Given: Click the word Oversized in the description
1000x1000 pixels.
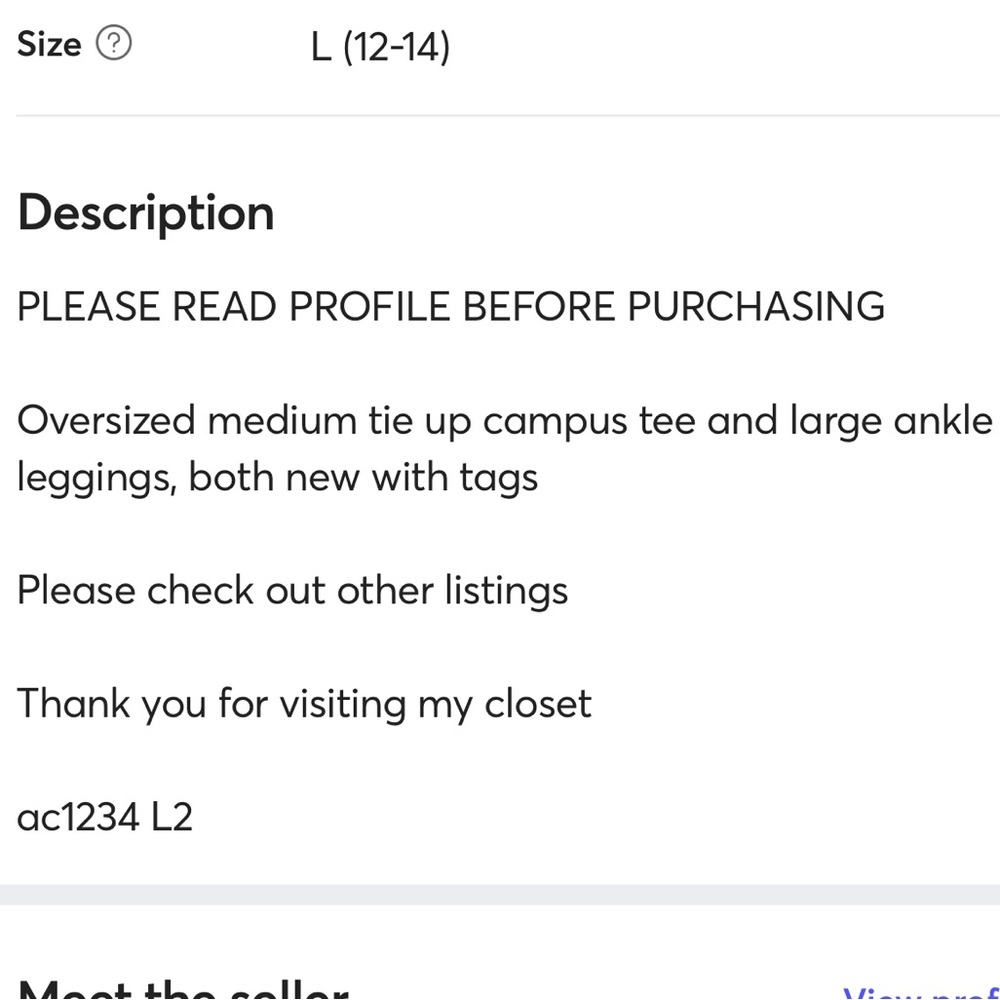Looking at the screenshot, I should pyautogui.click(x=106, y=421).
